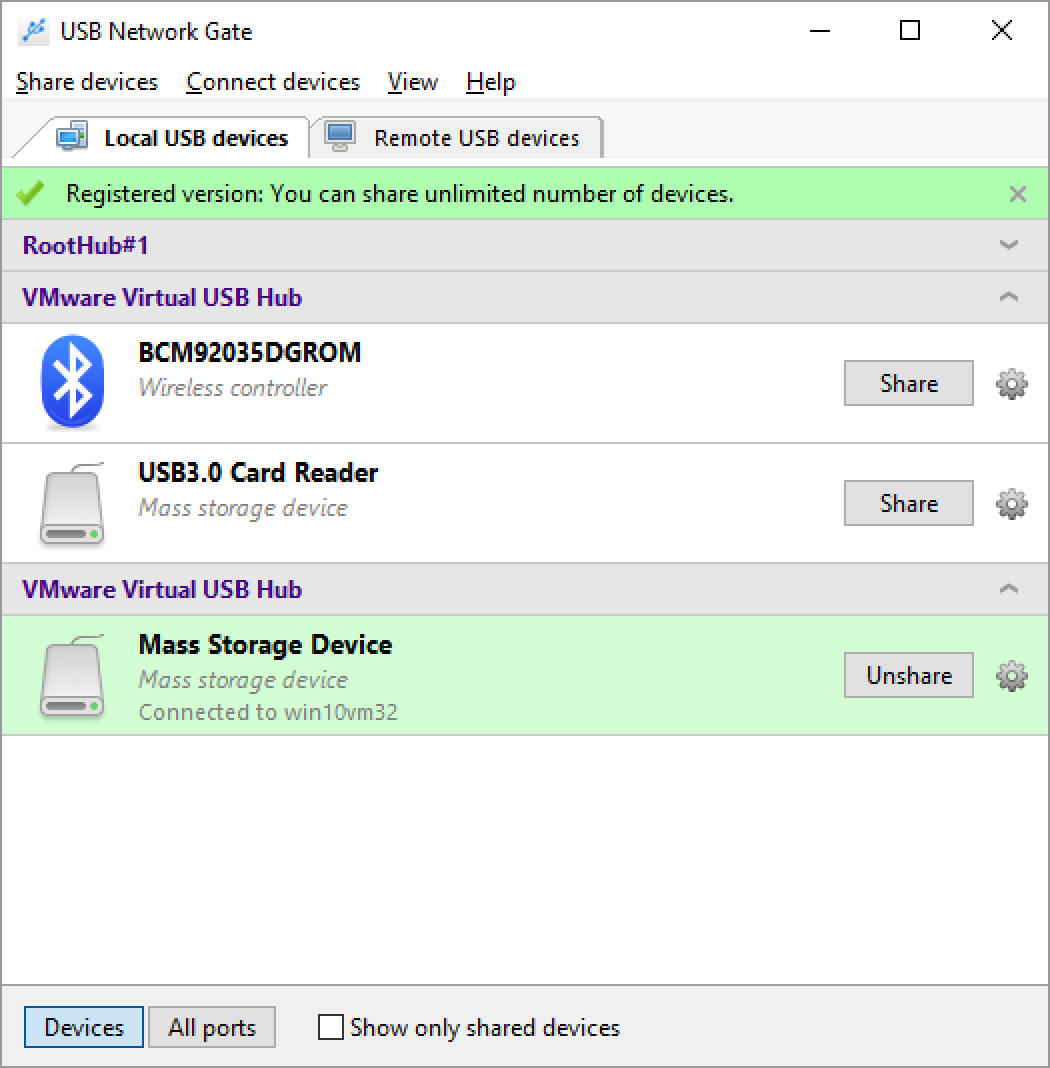Switch to the All ports view
This screenshot has height=1068, width=1050.
pyautogui.click(x=211, y=1027)
